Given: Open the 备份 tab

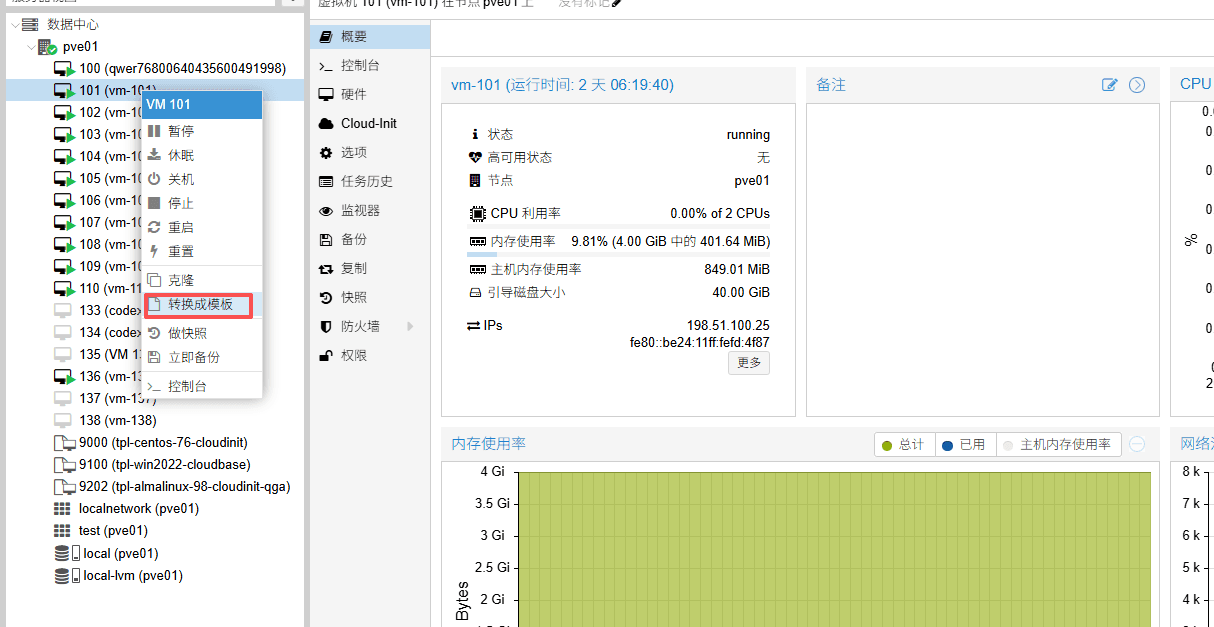Looking at the screenshot, I should click(x=370, y=239).
